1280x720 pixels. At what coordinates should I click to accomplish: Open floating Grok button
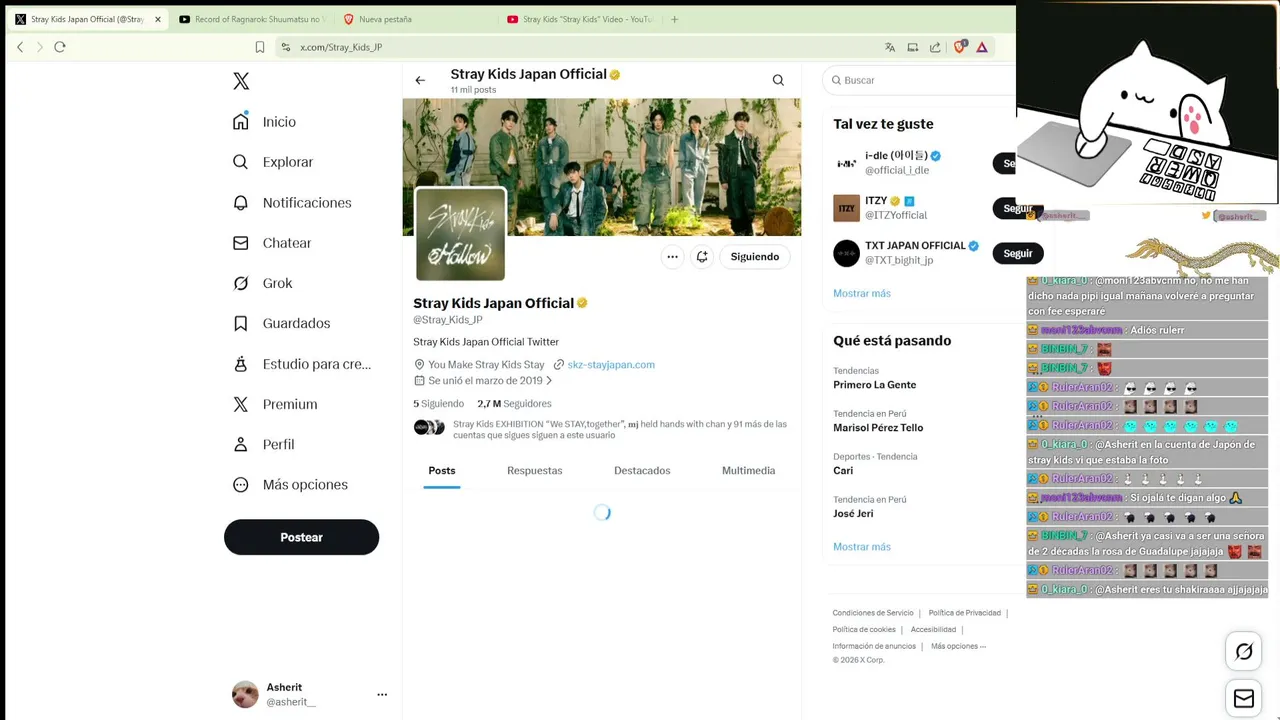(x=1244, y=652)
